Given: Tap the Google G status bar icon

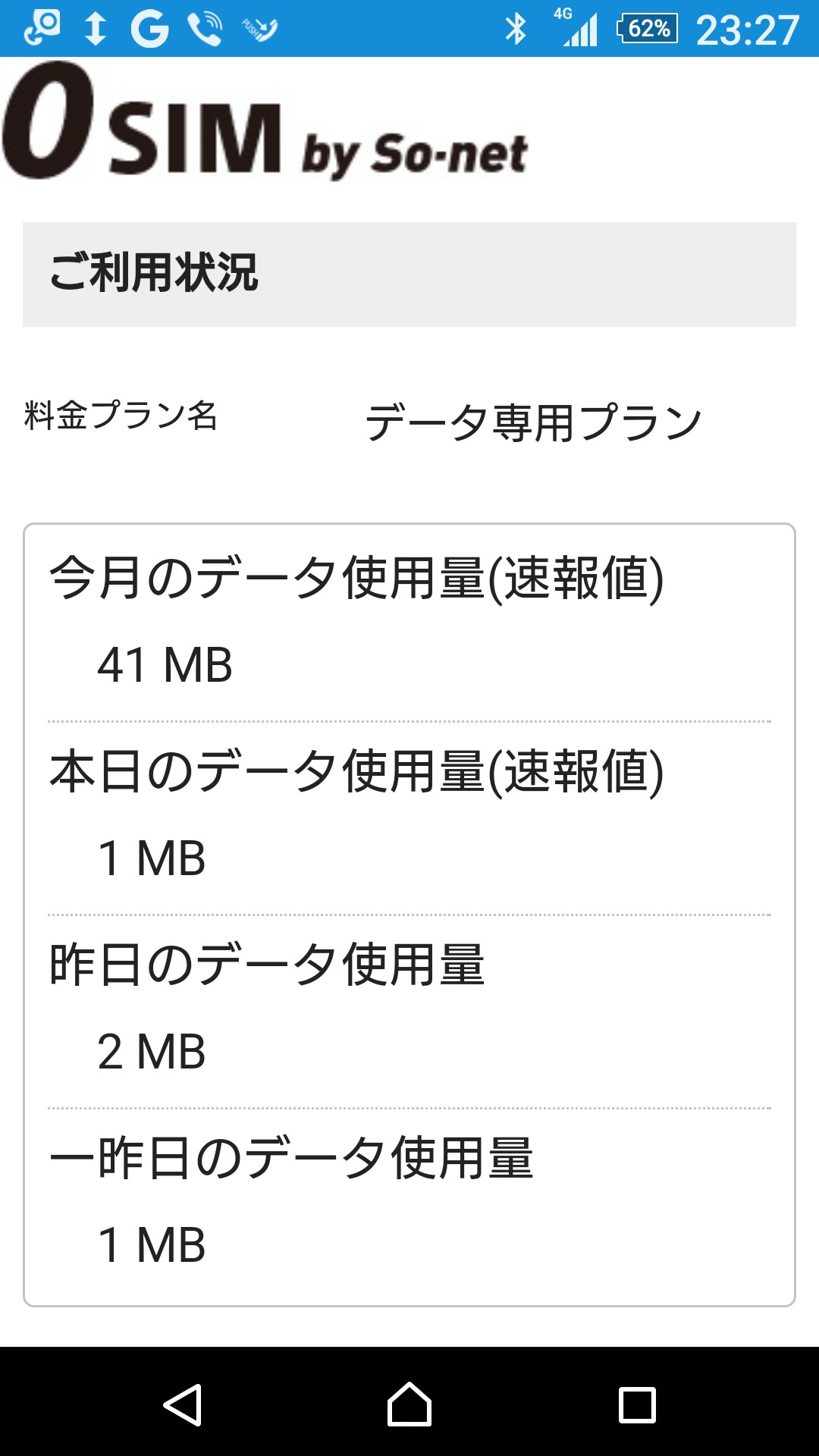Looking at the screenshot, I should tap(149, 30).
